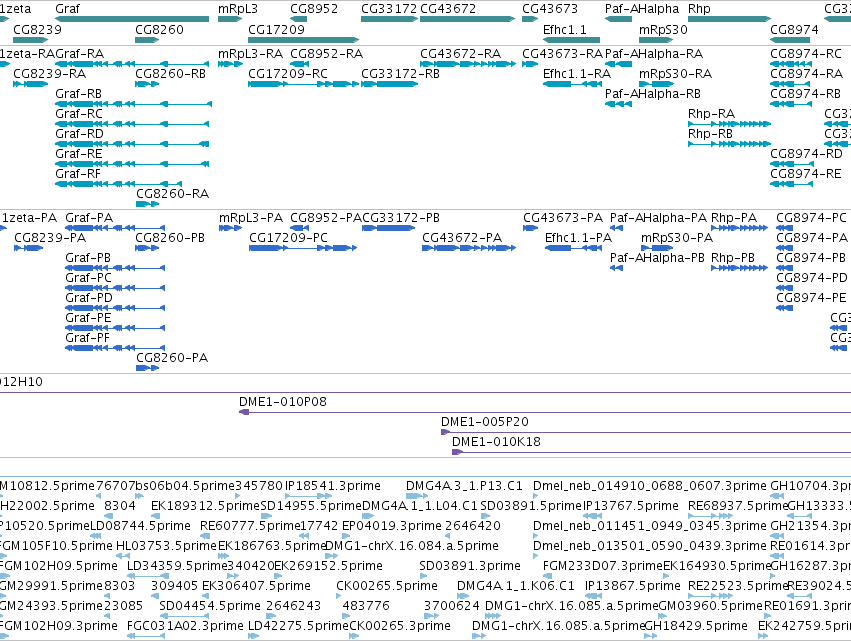The width and height of the screenshot is (851, 641).
Task: Select BAC clone DME1-010P08 label
Action: 283,402
